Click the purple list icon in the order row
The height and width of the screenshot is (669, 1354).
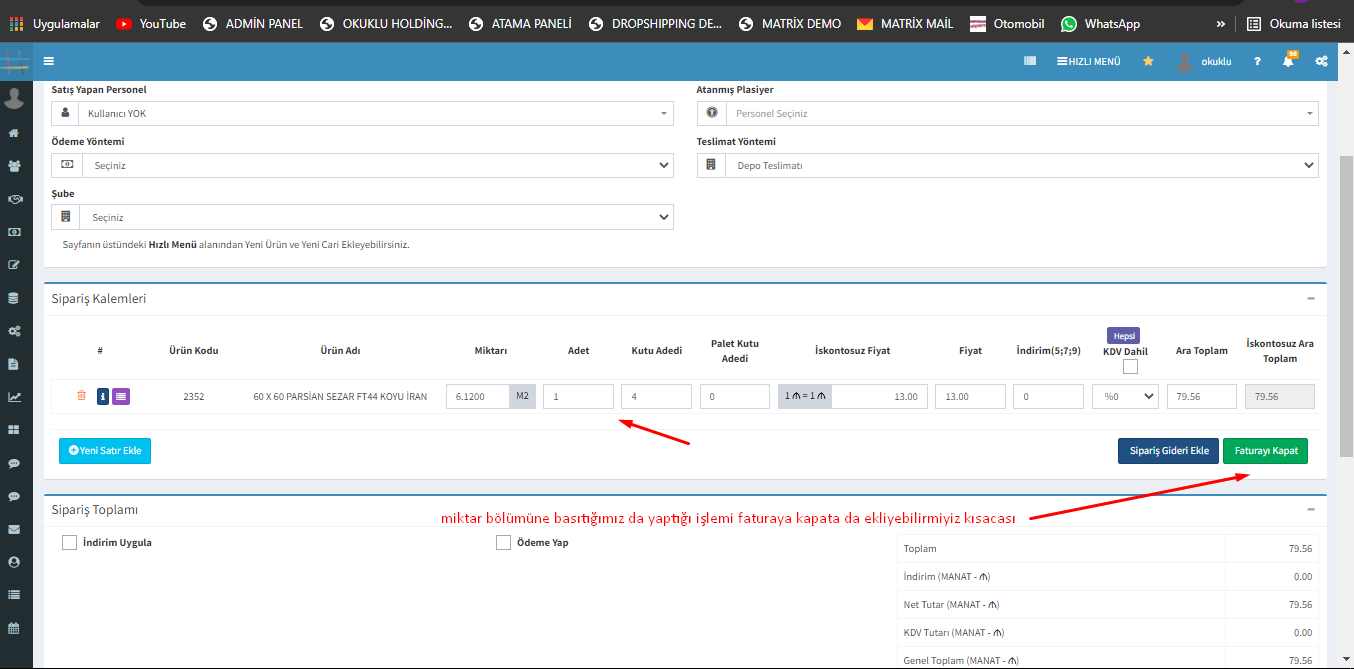tap(121, 397)
